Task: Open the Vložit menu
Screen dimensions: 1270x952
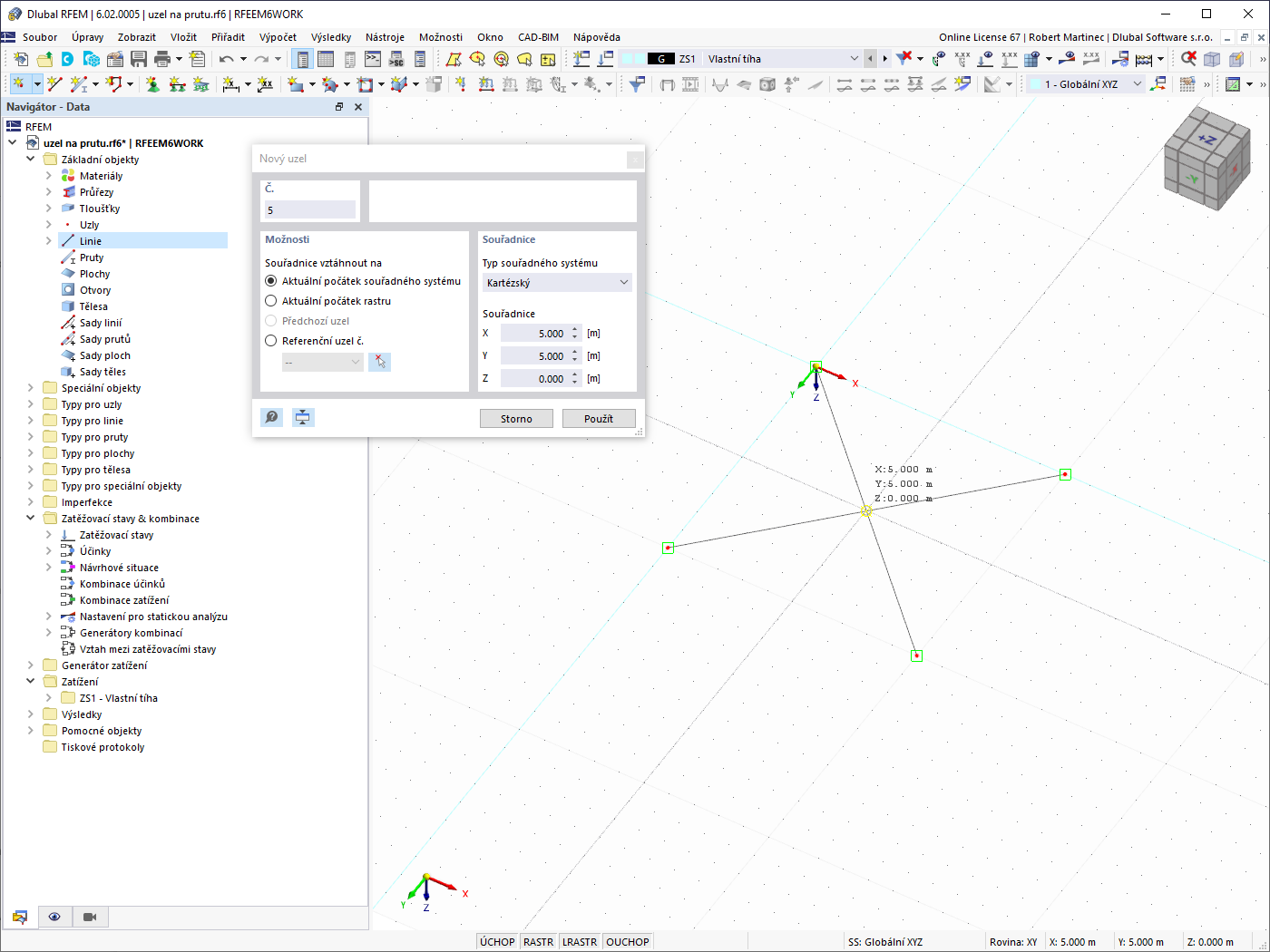Action: click(x=183, y=37)
